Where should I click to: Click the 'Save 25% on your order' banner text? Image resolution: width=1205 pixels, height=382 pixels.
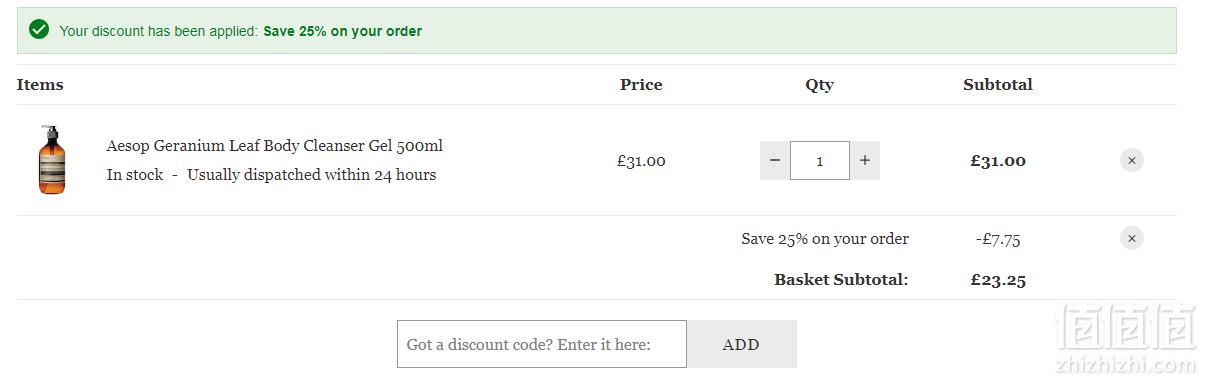pos(342,31)
